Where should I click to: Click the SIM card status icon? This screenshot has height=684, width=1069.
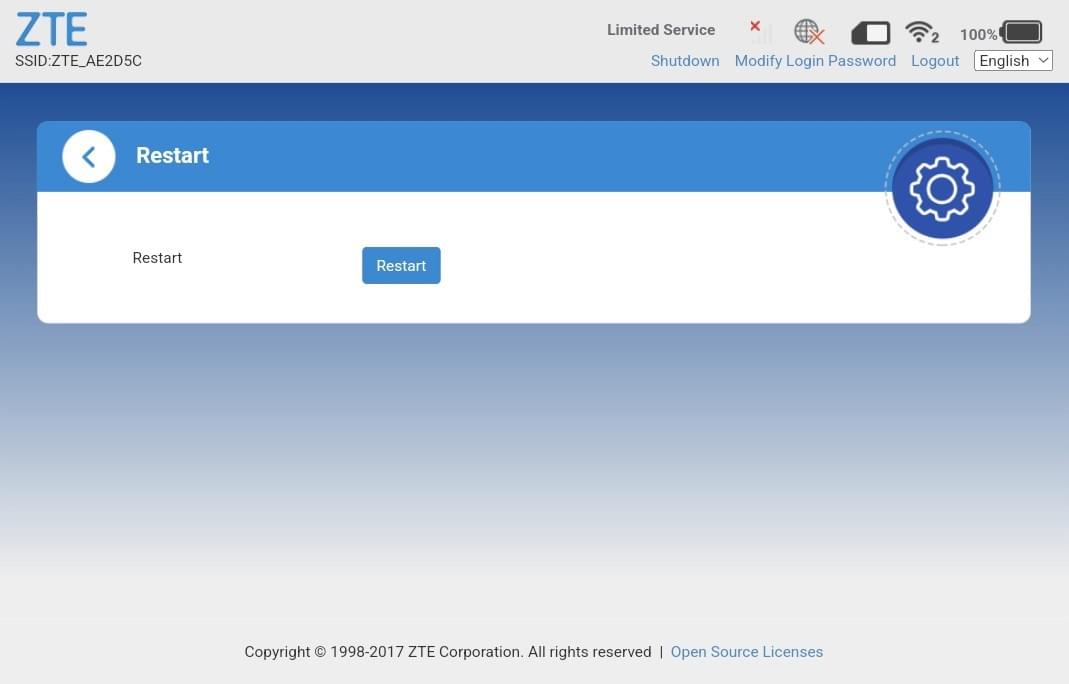(x=871, y=33)
